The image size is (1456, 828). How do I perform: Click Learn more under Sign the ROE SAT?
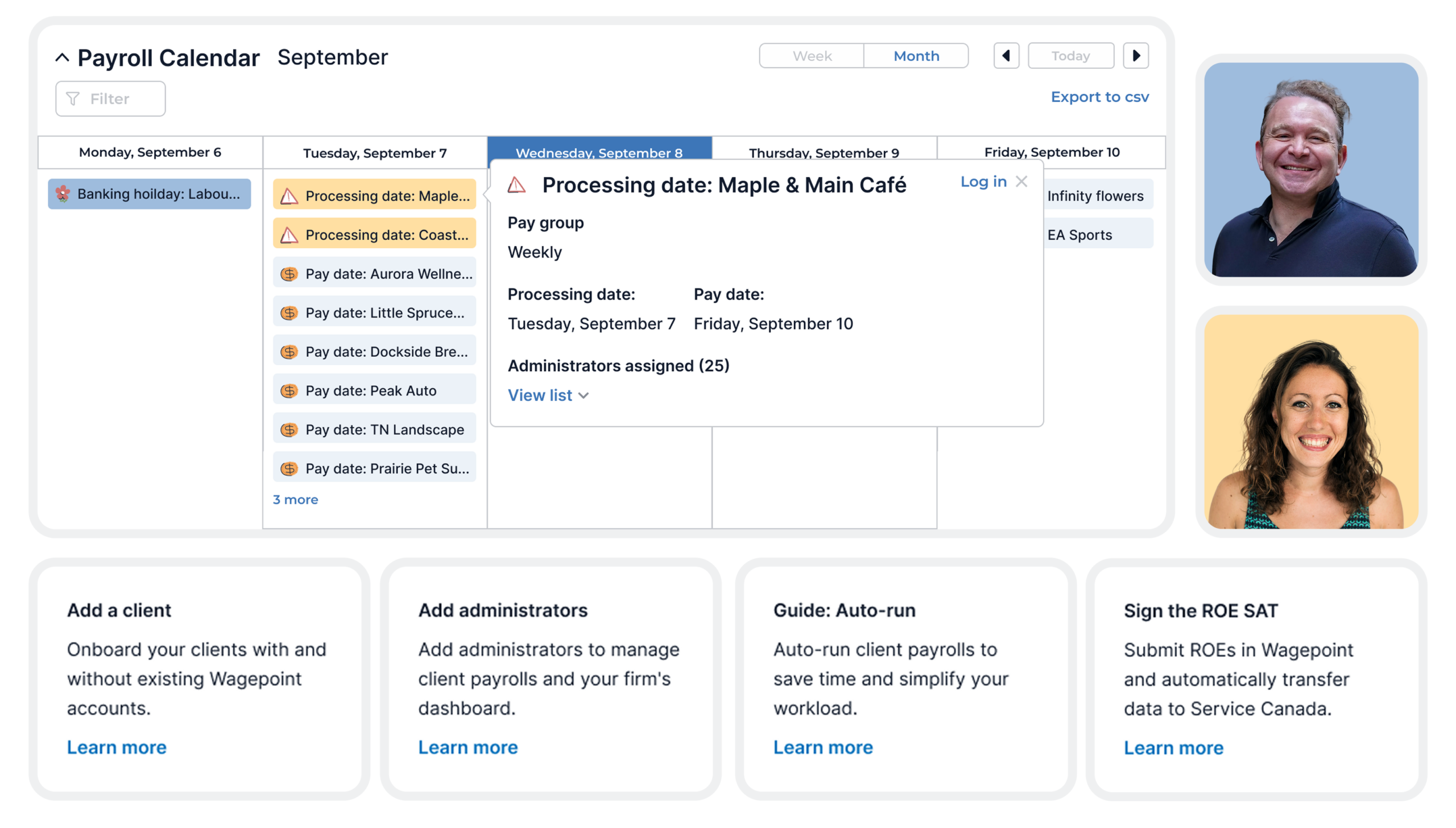[x=1173, y=747]
